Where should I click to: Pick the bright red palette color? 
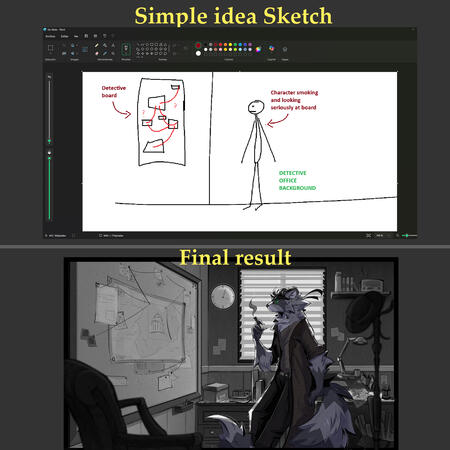pos(220,44)
